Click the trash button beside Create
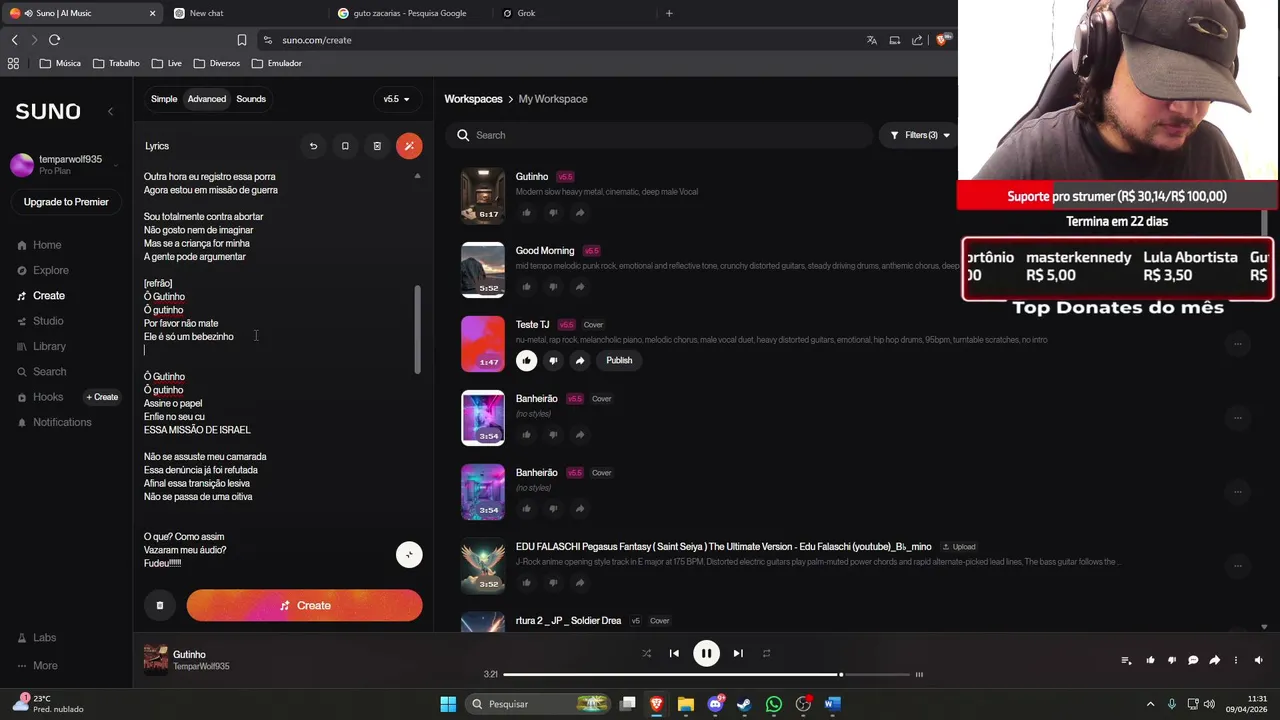This screenshot has width=1280, height=720. [x=159, y=605]
